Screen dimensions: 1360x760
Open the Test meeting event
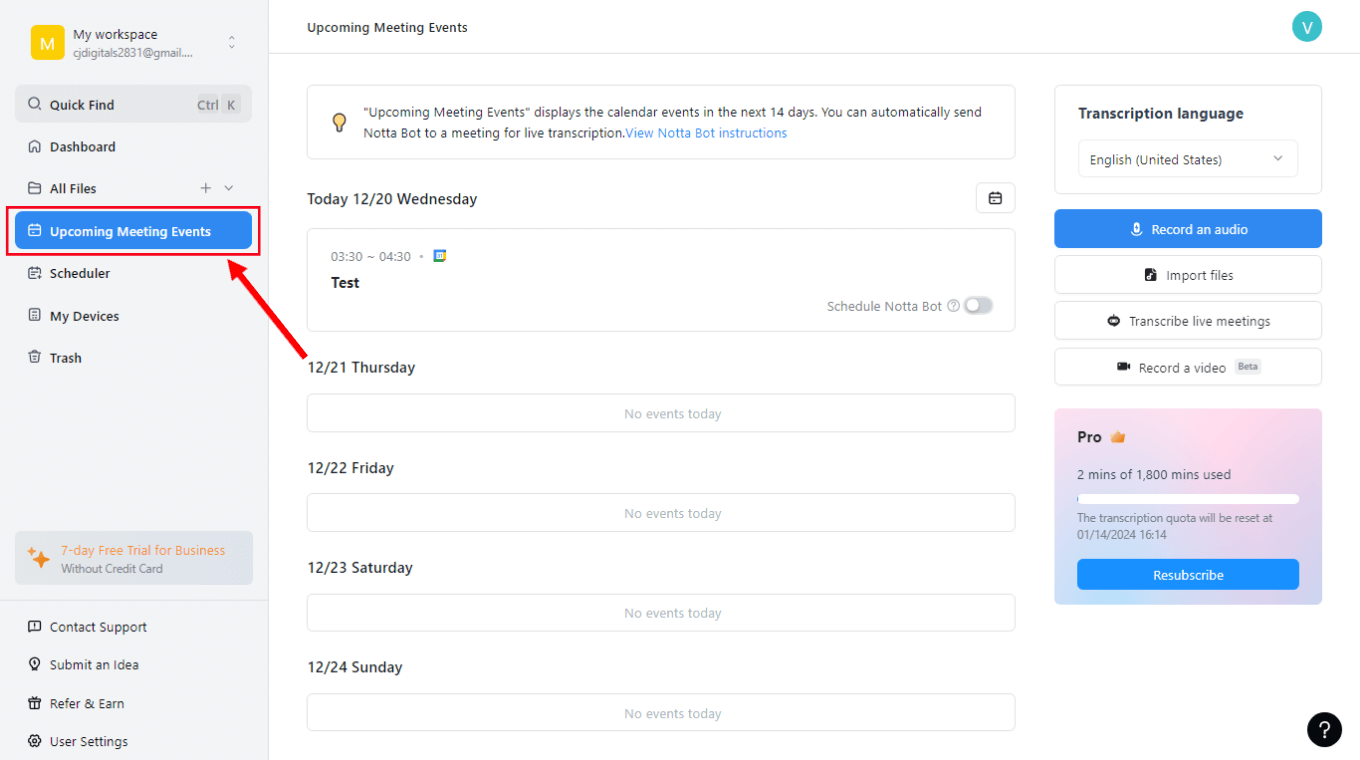(x=661, y=280)
